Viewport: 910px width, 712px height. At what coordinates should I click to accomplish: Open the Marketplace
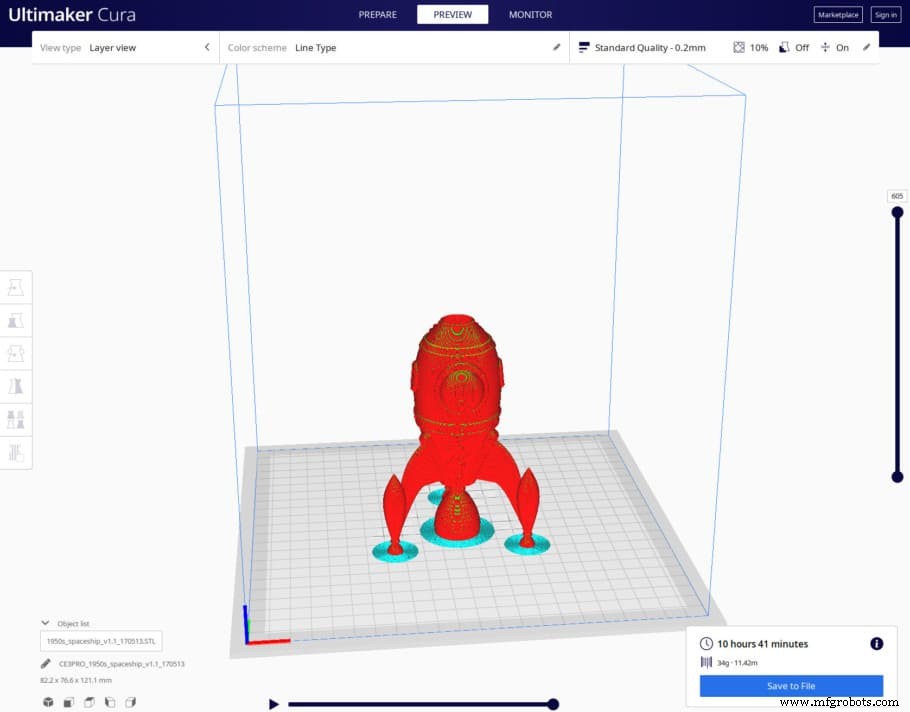838,14
